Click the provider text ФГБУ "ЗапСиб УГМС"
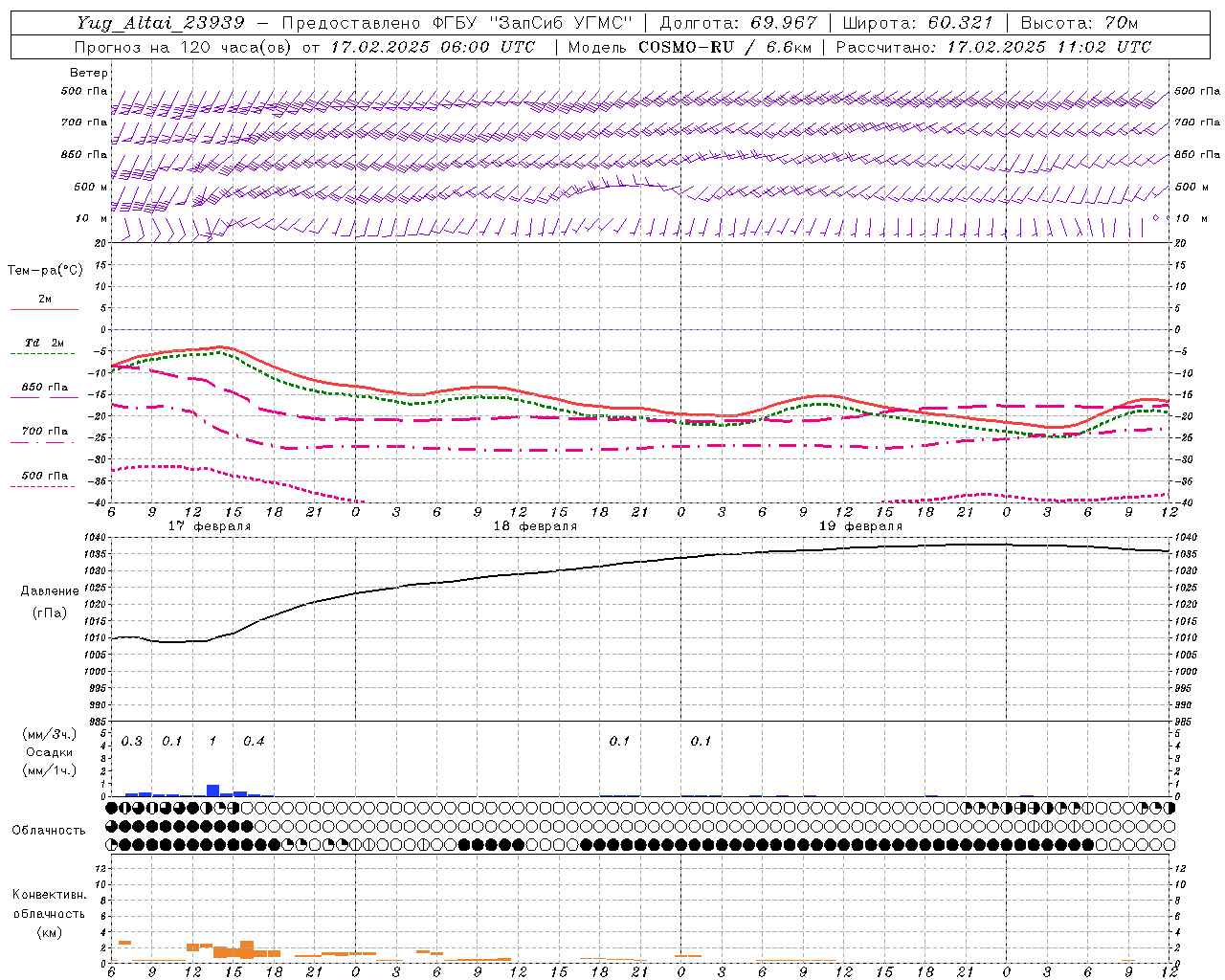Screen dimensions: 1225x980 click(535, 23)
